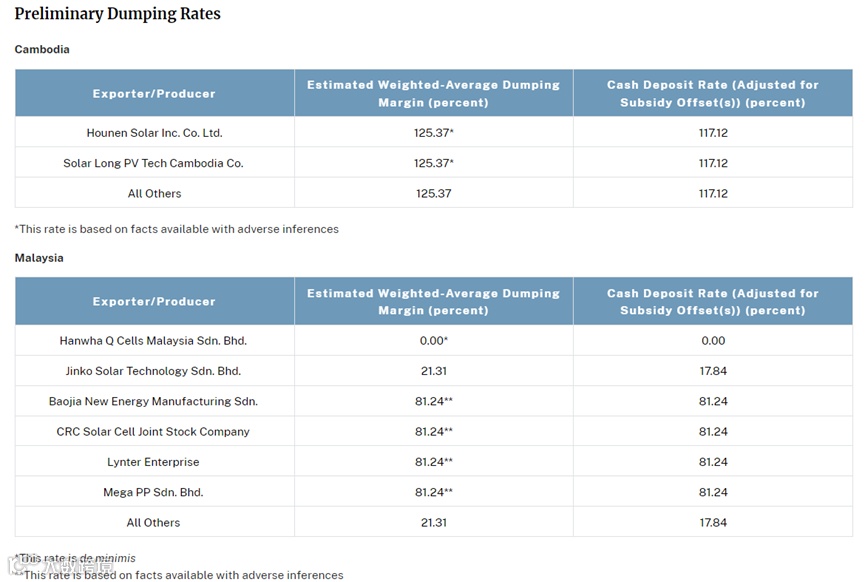Select the 'Mega PP Sdn. Bhd.' cell
The height and width of the screenshot is (582, 865).
click(153, 493)
